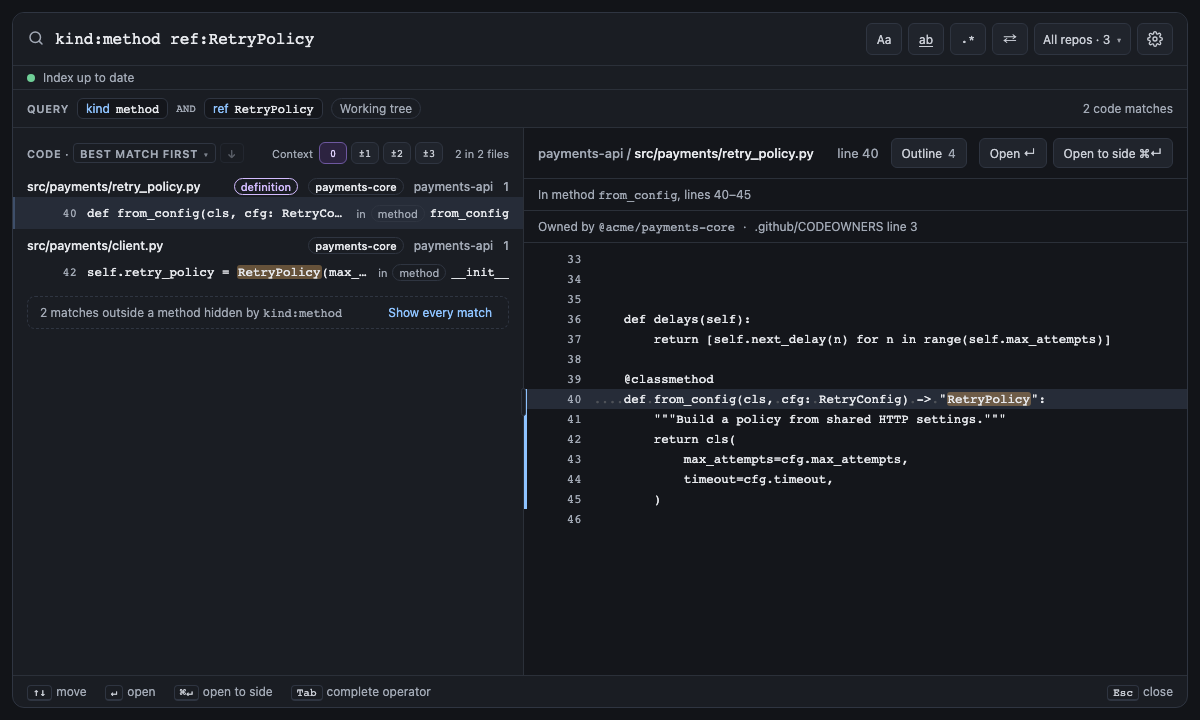This screenshot has width=1200, height=720.
Task: Click the In method from_config, lines 40–45 label
Action: pos(644,195)
